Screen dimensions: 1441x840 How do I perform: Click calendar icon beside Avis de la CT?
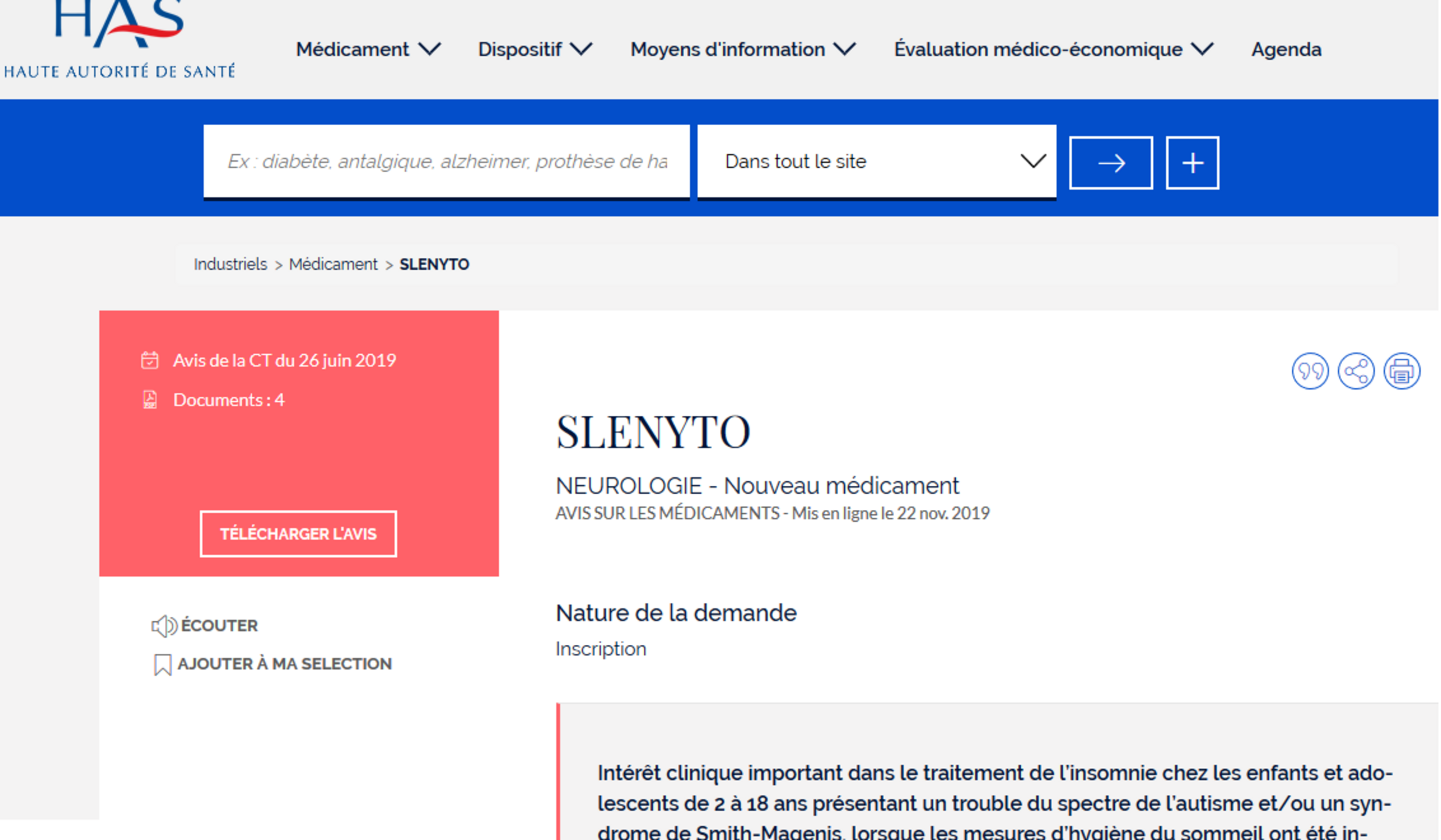pos(150,360)
